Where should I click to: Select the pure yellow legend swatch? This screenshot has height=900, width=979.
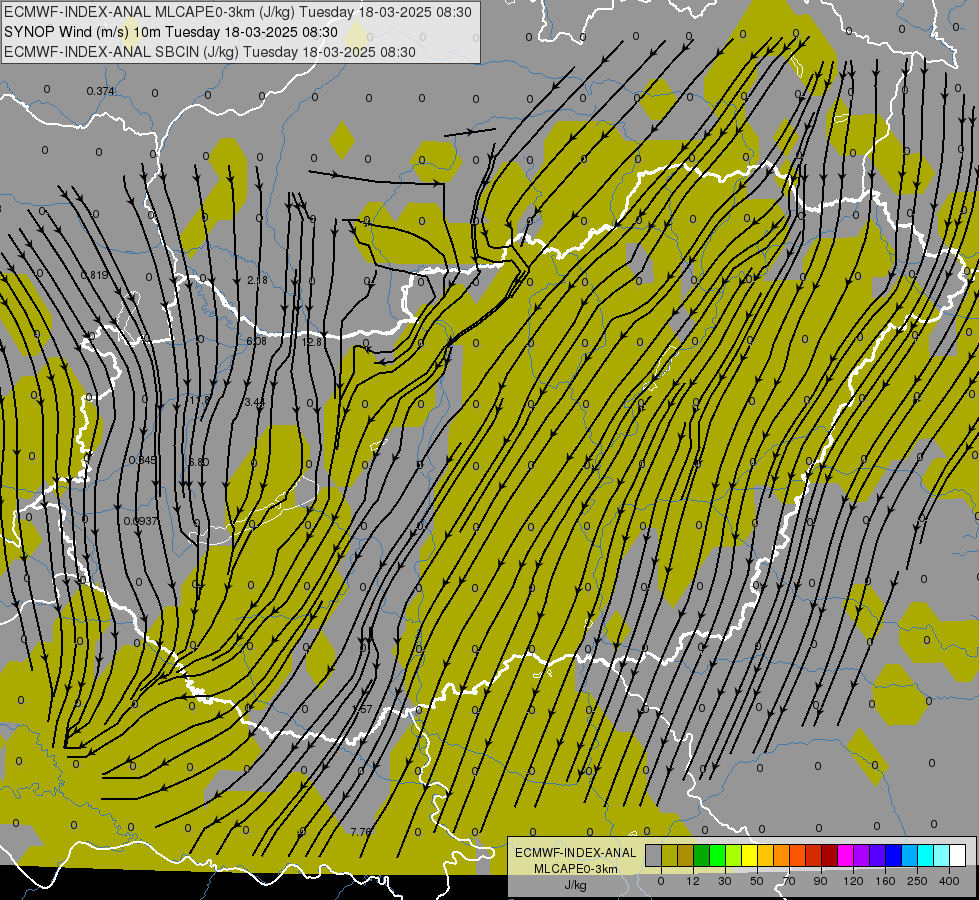pos(750,855)
